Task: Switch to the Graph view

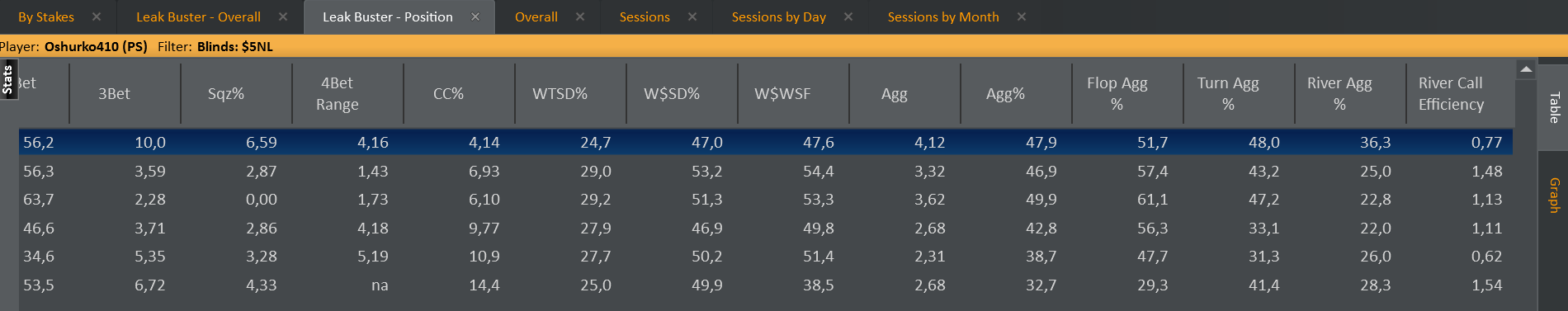Action: tap(1553, 195)
